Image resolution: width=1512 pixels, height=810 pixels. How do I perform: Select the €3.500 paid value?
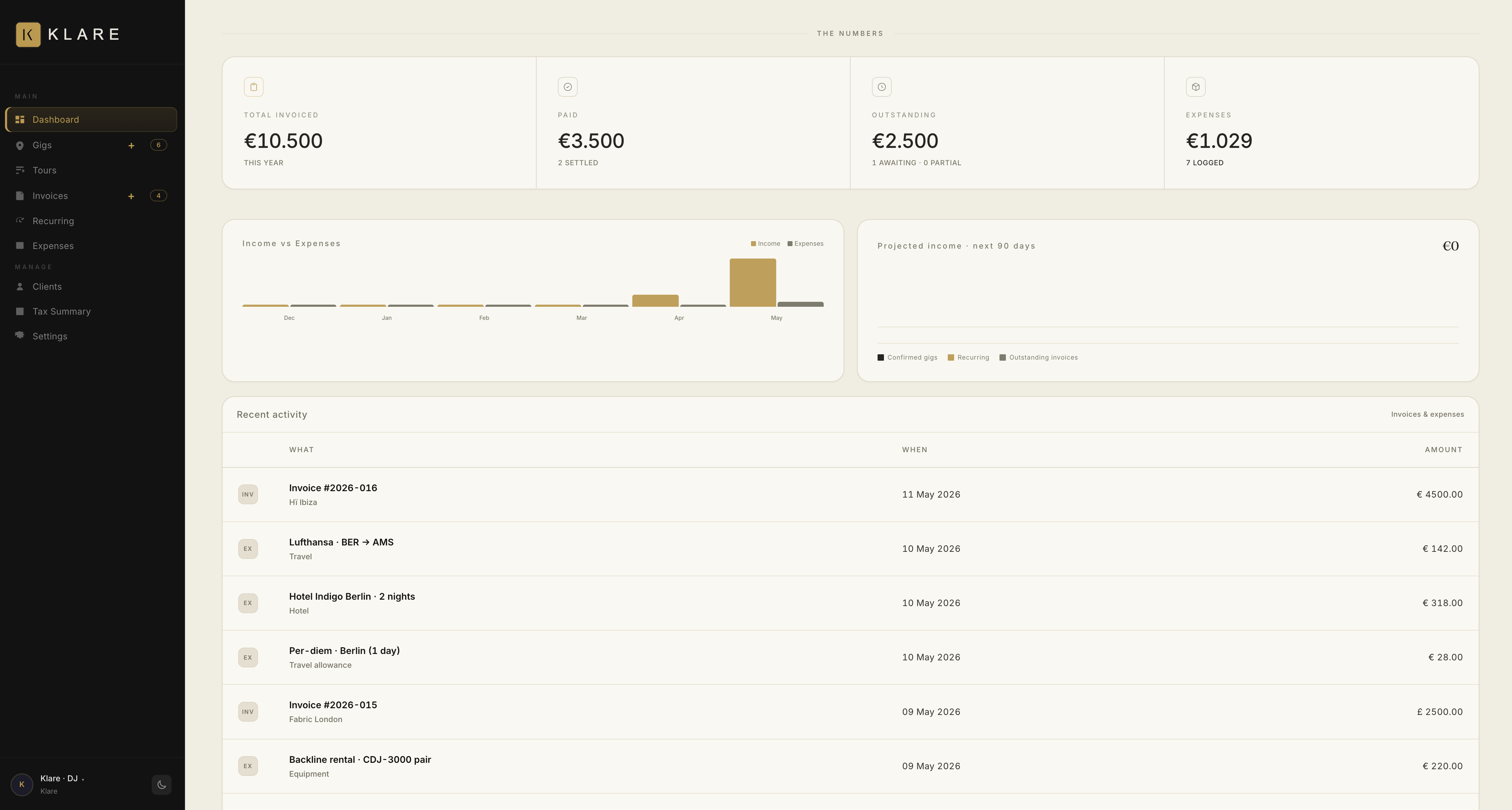point(591,141)
